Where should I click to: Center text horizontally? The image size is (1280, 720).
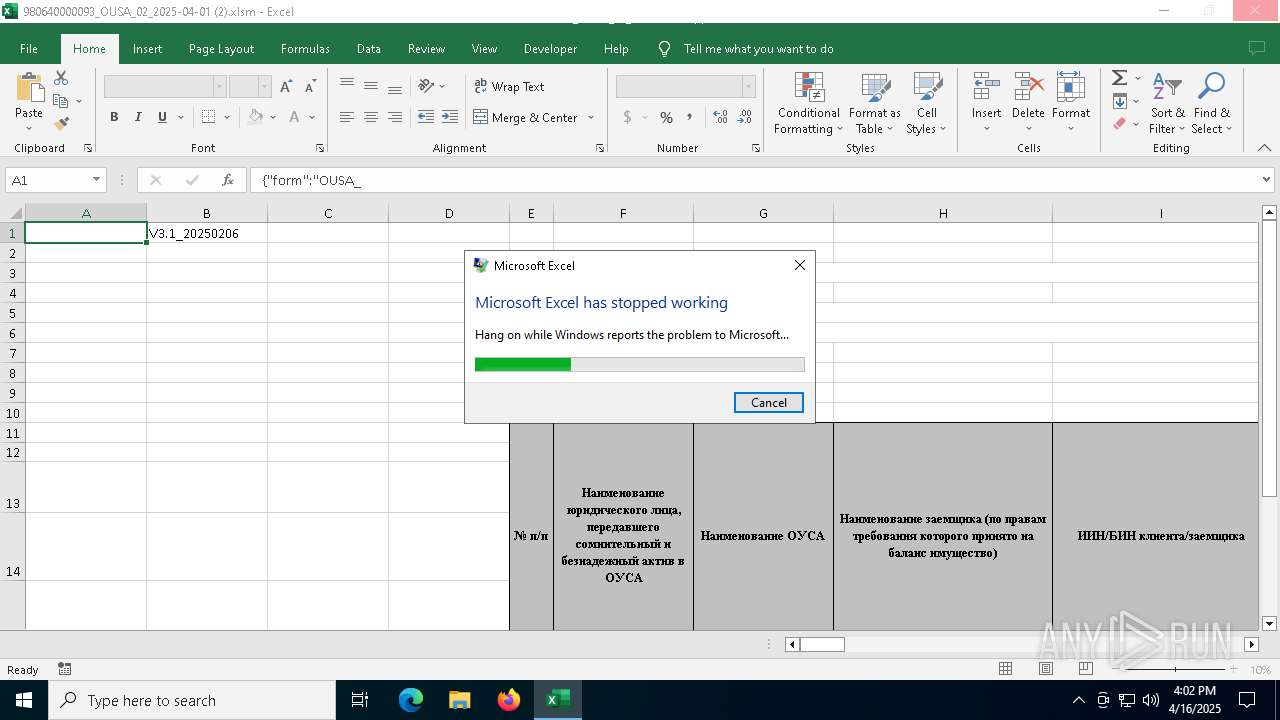[371, 117]
